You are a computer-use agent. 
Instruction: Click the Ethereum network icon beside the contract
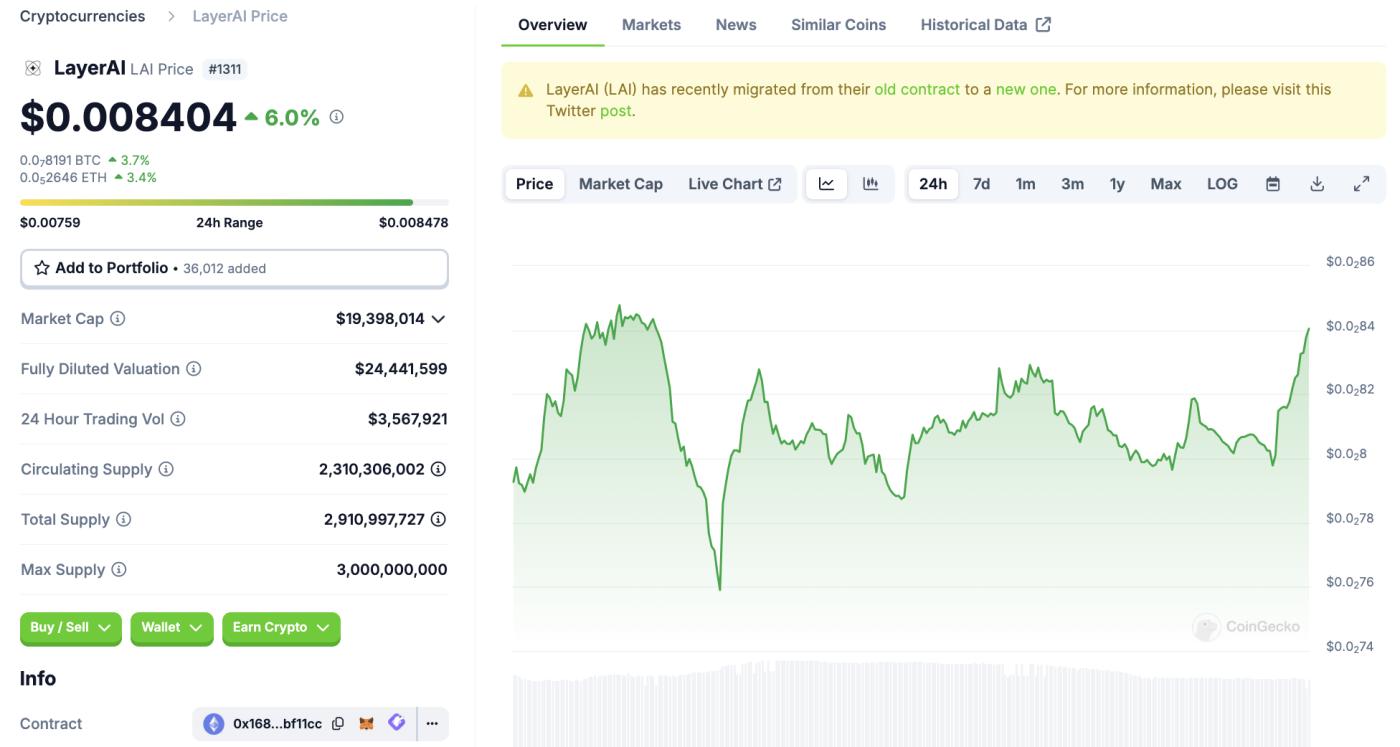[213, 722]
